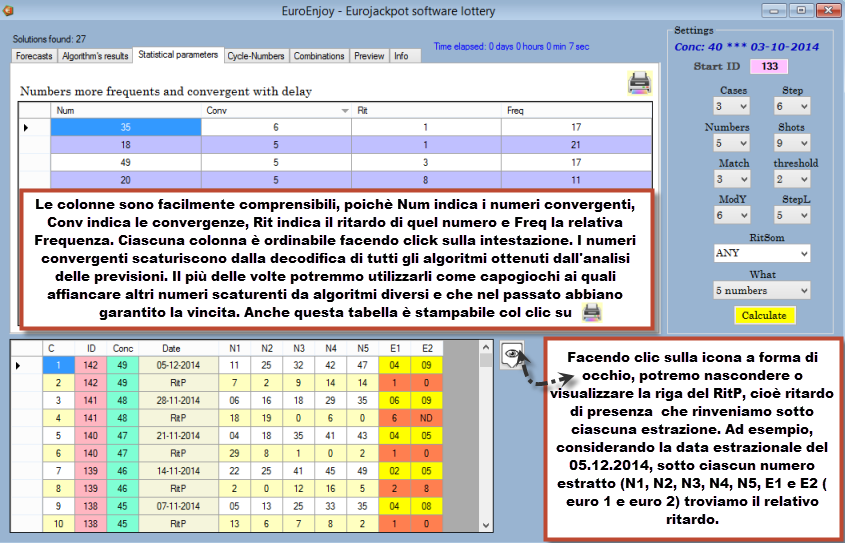The image size is (845, 543).
Task: Click the Conc column header
Action: pos(123,349)
